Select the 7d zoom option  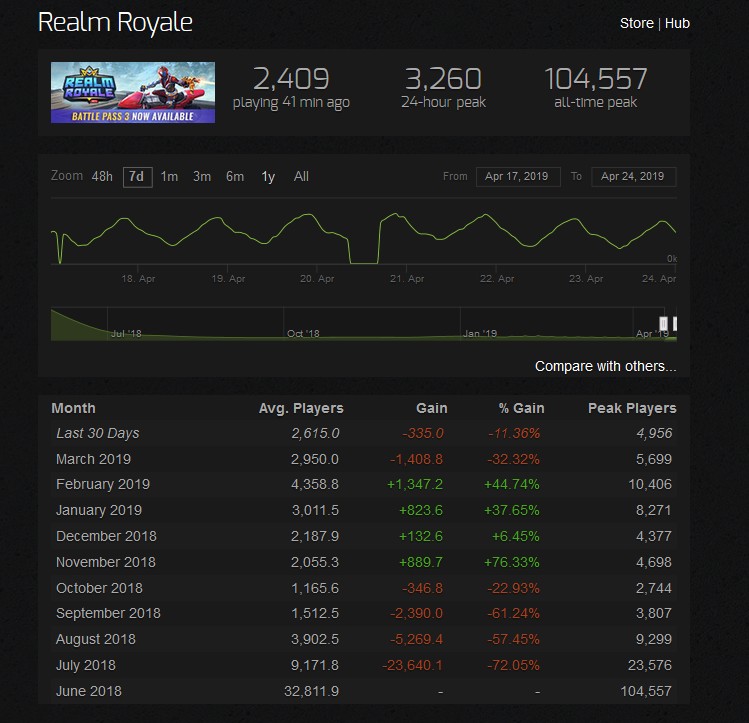138,177
